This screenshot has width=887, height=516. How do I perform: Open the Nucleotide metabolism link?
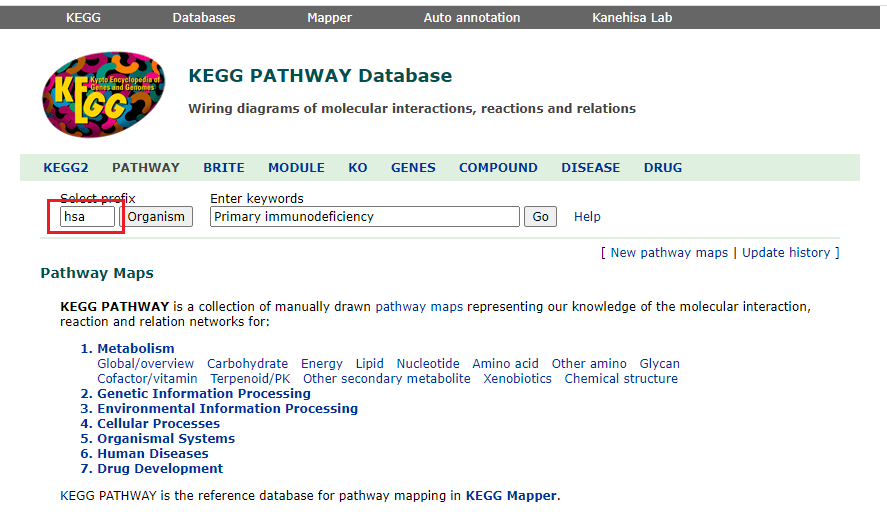click(428, 364)
